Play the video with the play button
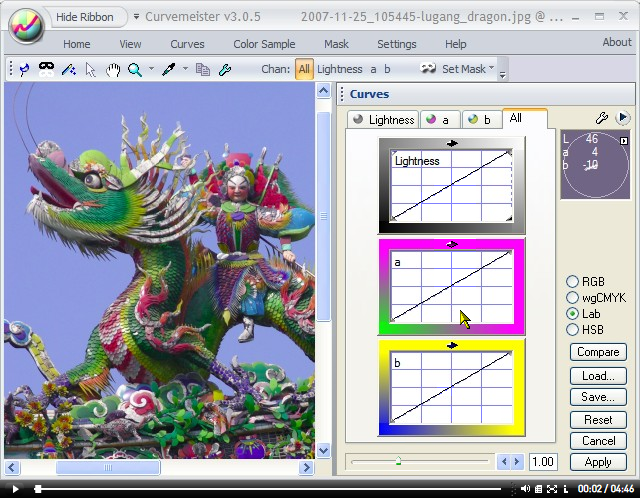The height and width of the screenshot is (498, 640). pyautogui.click(x=15, y=489)
